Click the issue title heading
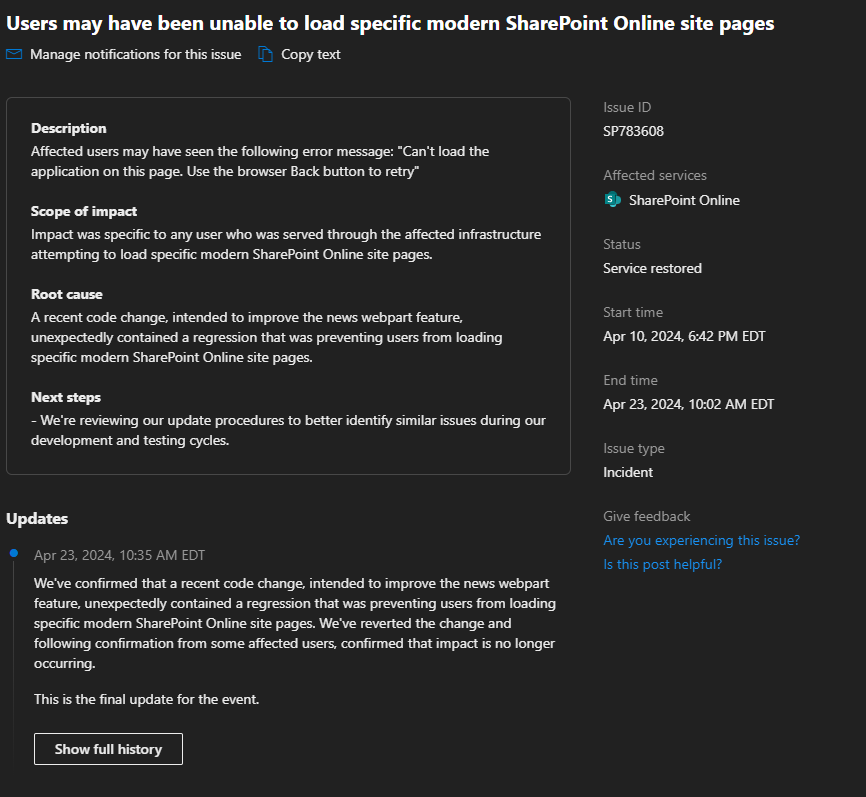Viewport: 866px width, 797px height. tap(390, 24)
